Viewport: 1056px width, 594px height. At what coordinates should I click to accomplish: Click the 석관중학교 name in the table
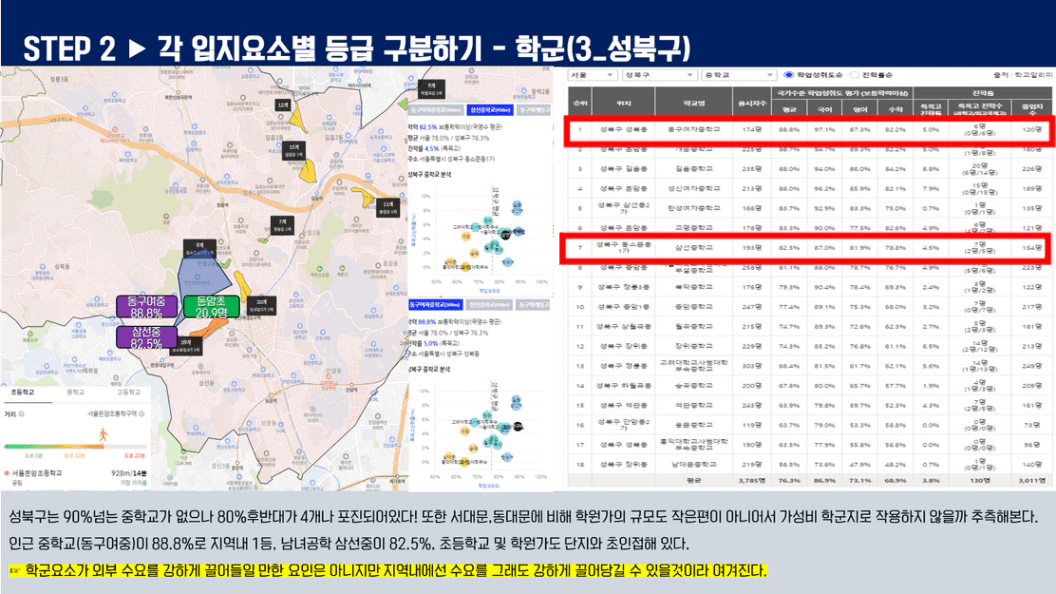click(x=694, y=405)
